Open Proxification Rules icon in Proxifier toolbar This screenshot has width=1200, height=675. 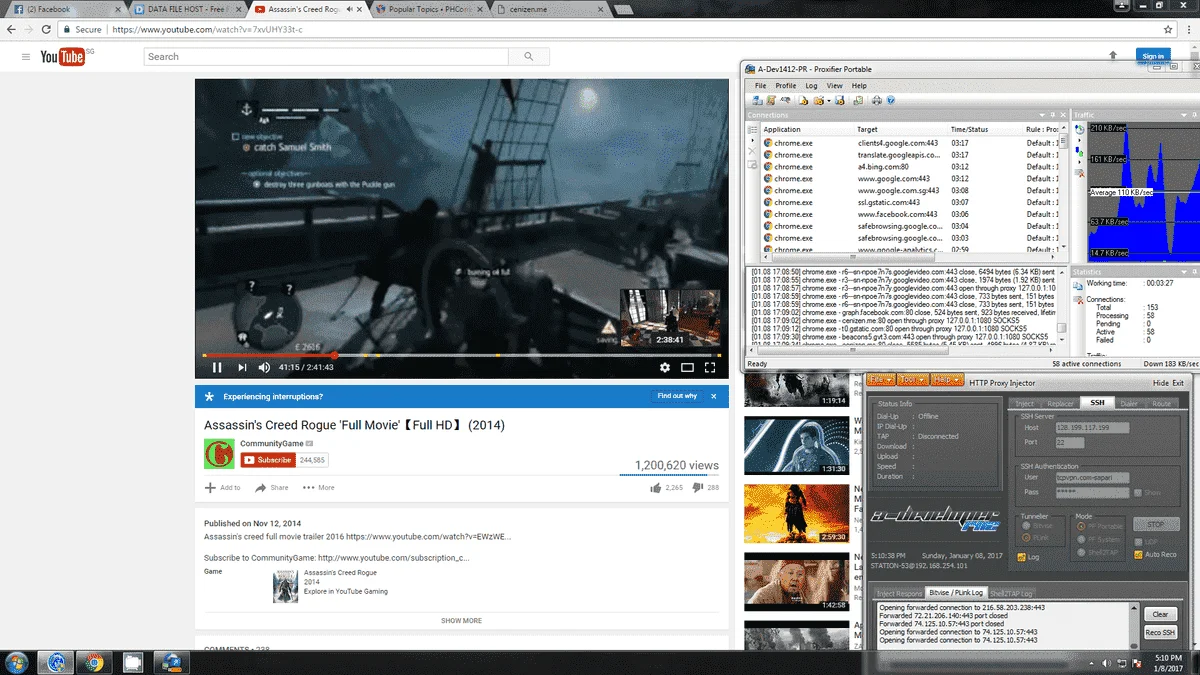(x=771, y=100)
